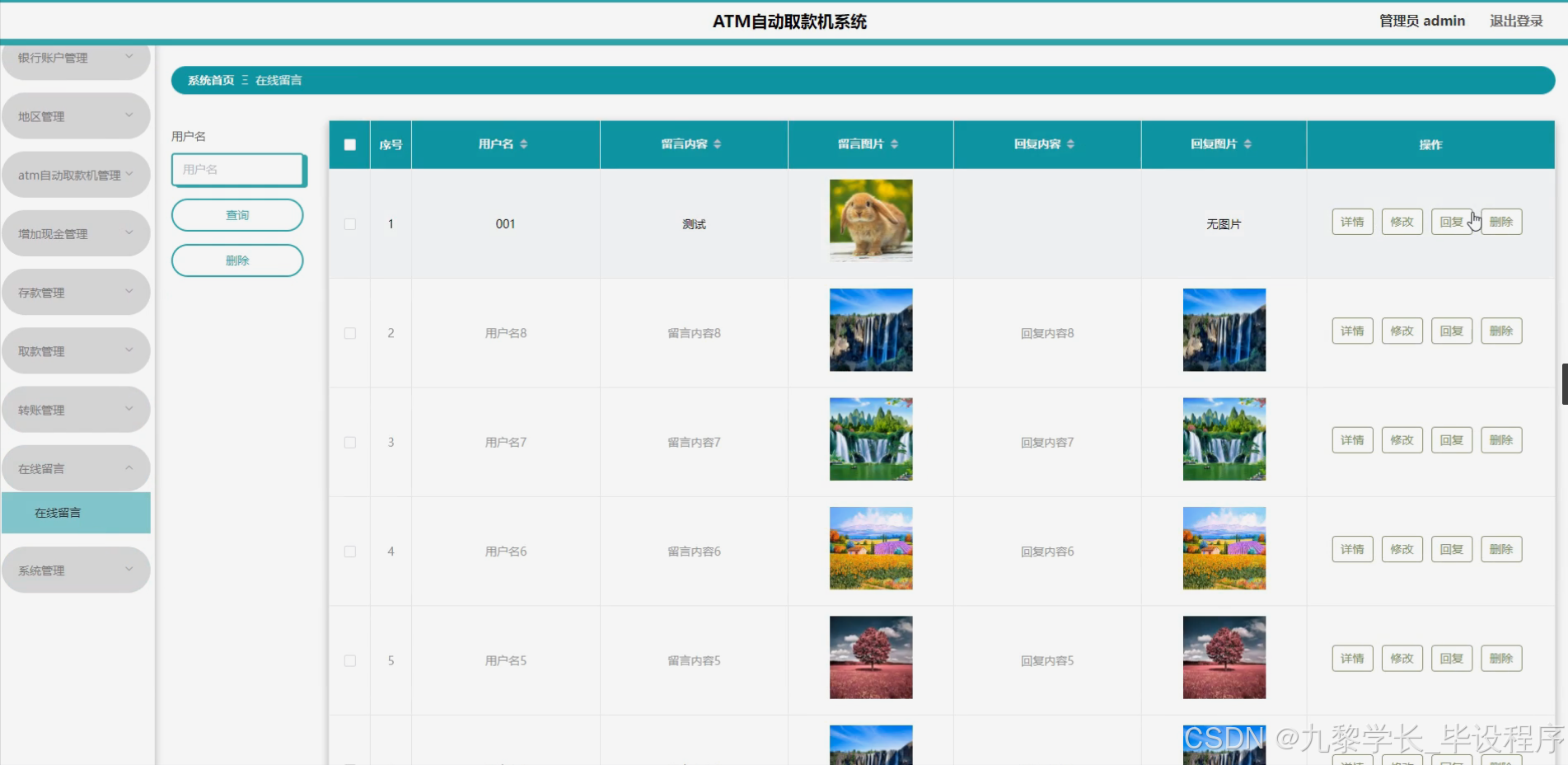Click 修改 for 用户名6 row
Screen dimensions: 1568x765
1402,549
